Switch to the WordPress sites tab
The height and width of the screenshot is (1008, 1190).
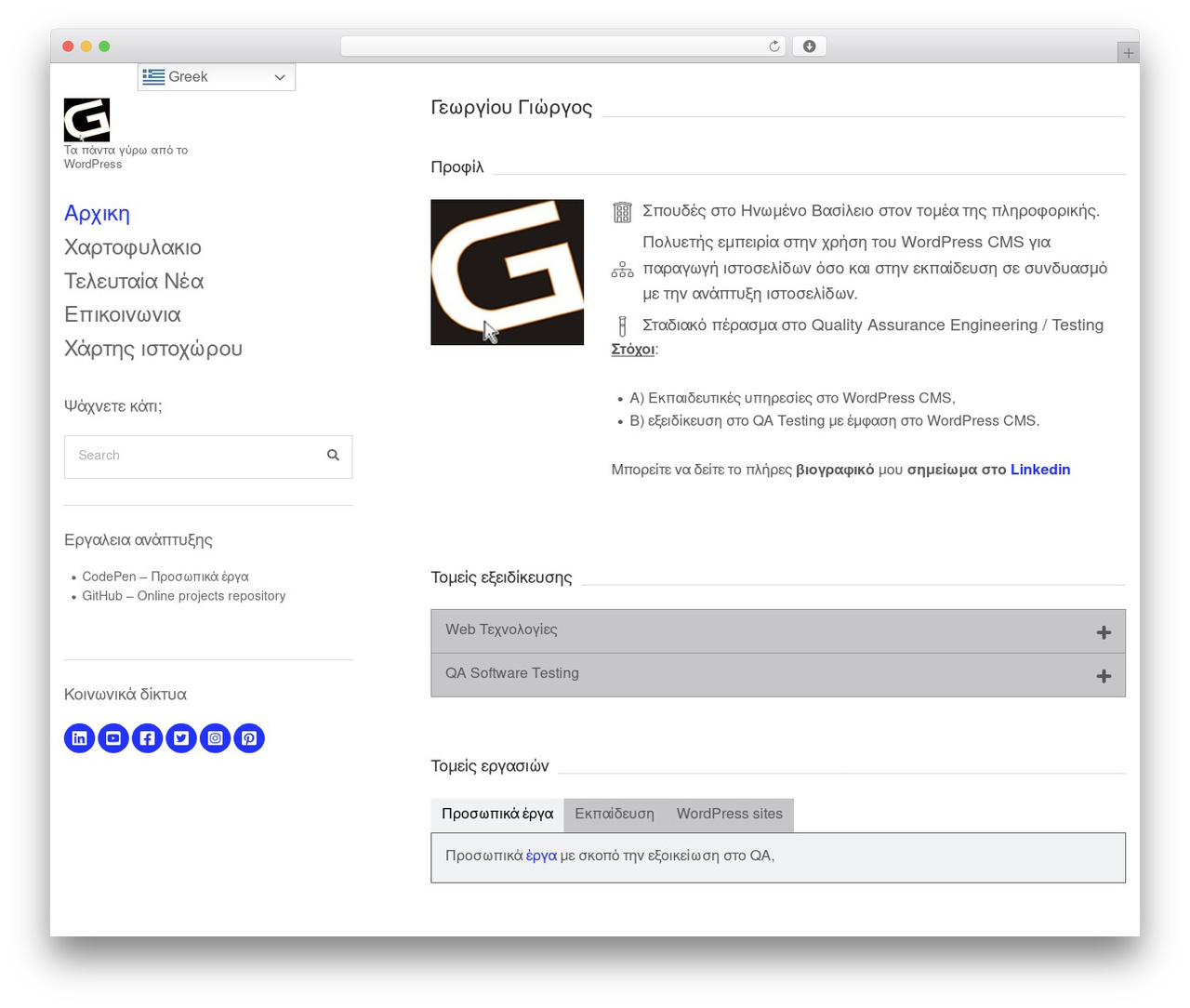730,815
